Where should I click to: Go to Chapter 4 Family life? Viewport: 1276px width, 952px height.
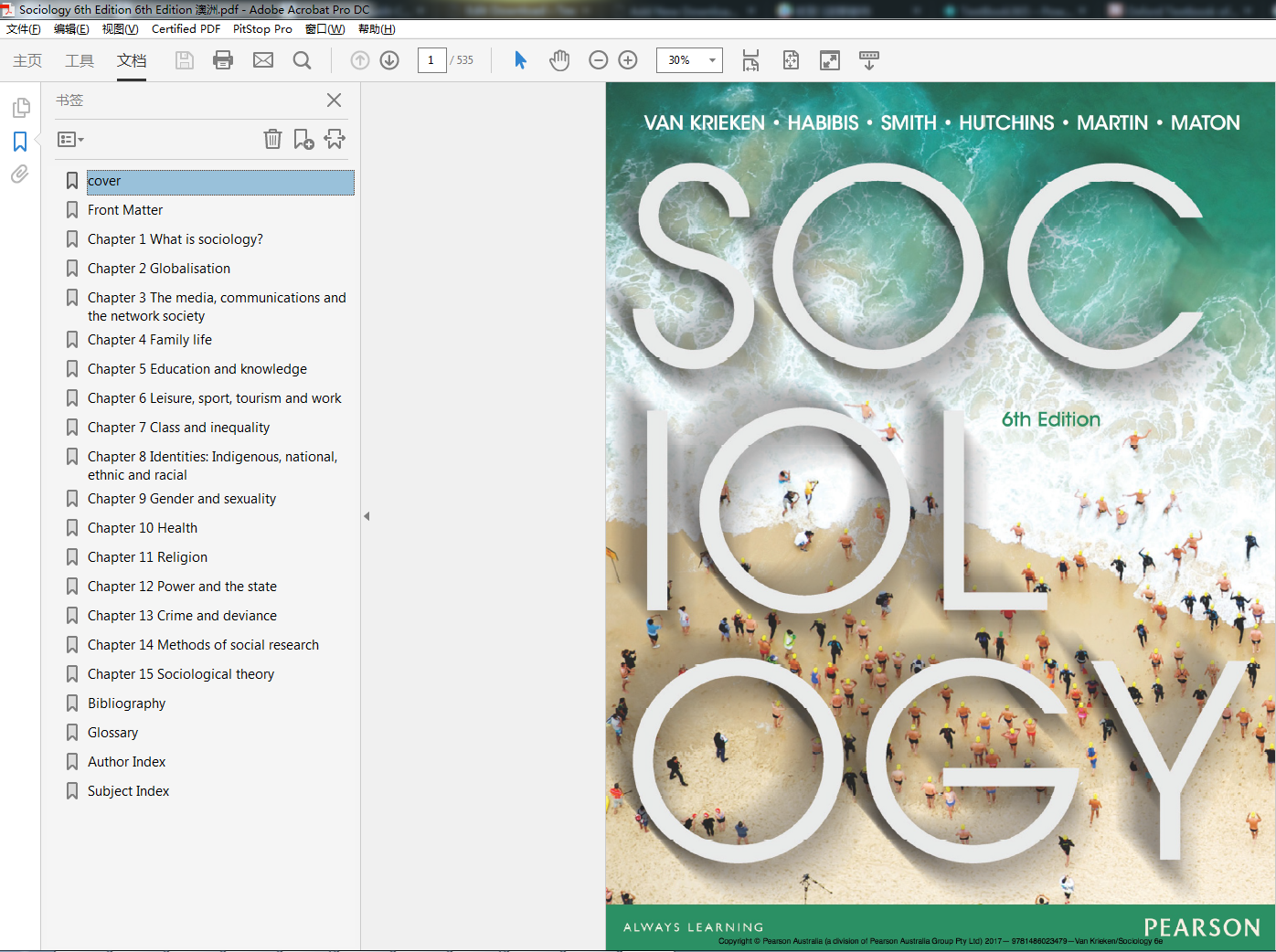(150, 340)
